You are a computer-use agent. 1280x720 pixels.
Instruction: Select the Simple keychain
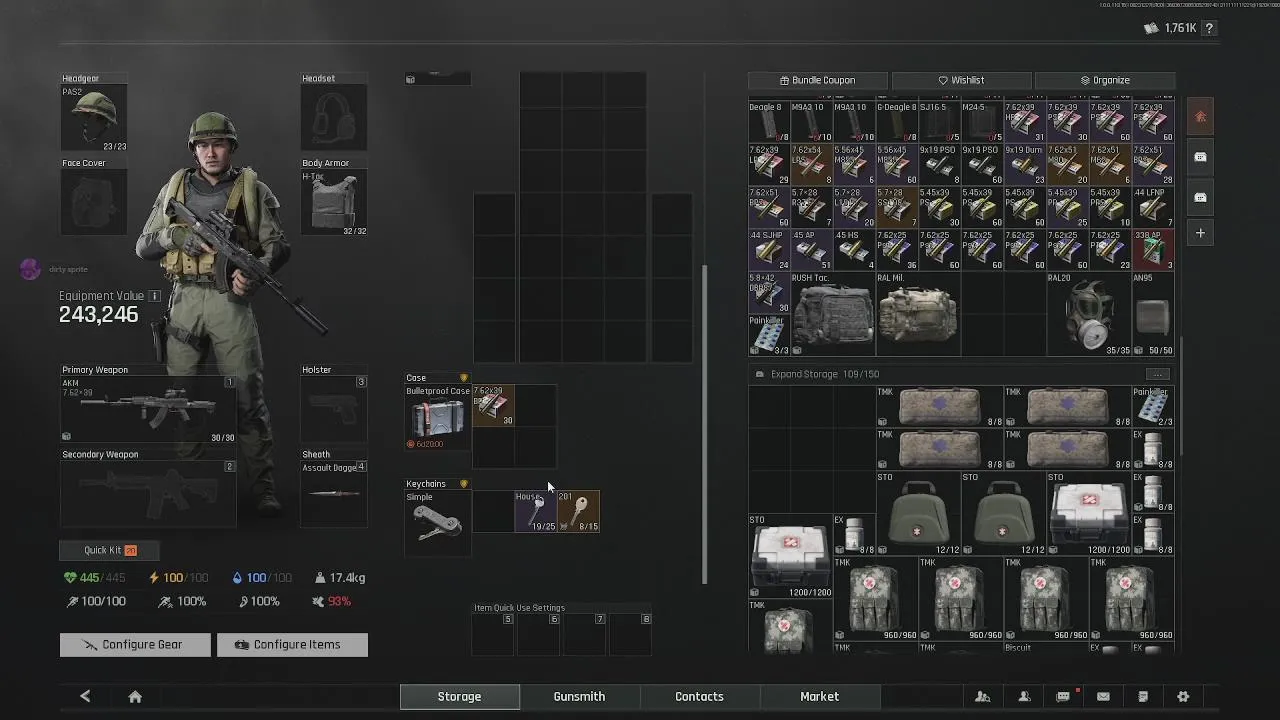(x=437, y=521)
